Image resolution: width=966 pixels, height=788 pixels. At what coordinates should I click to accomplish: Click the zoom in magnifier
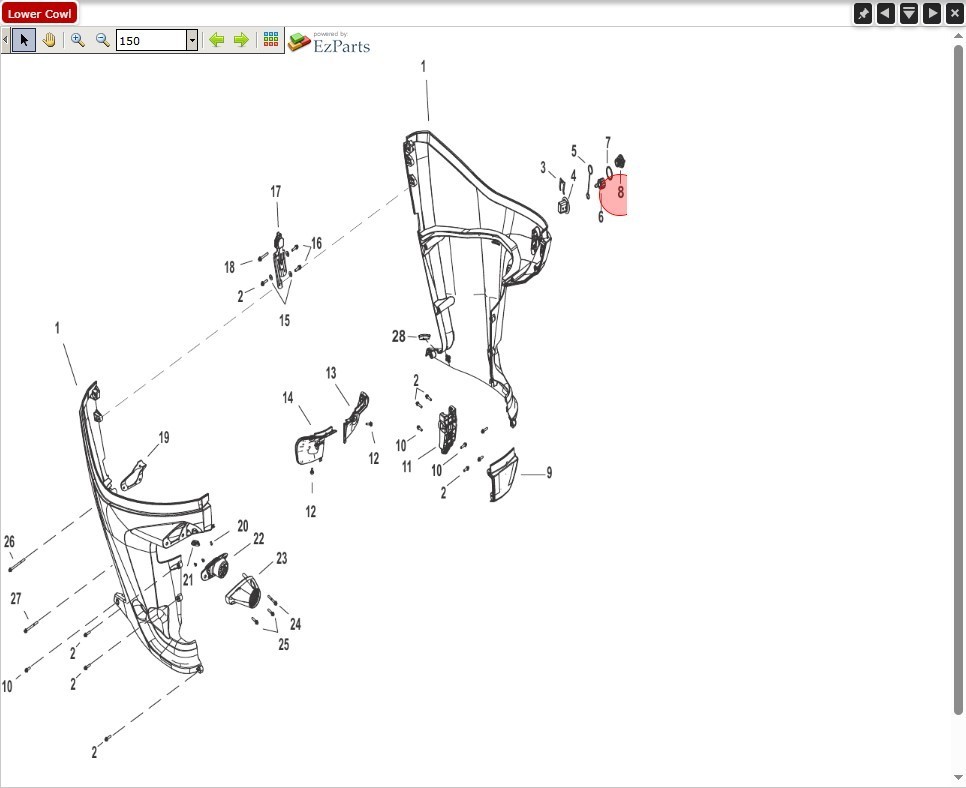click(x=78, y=40)
